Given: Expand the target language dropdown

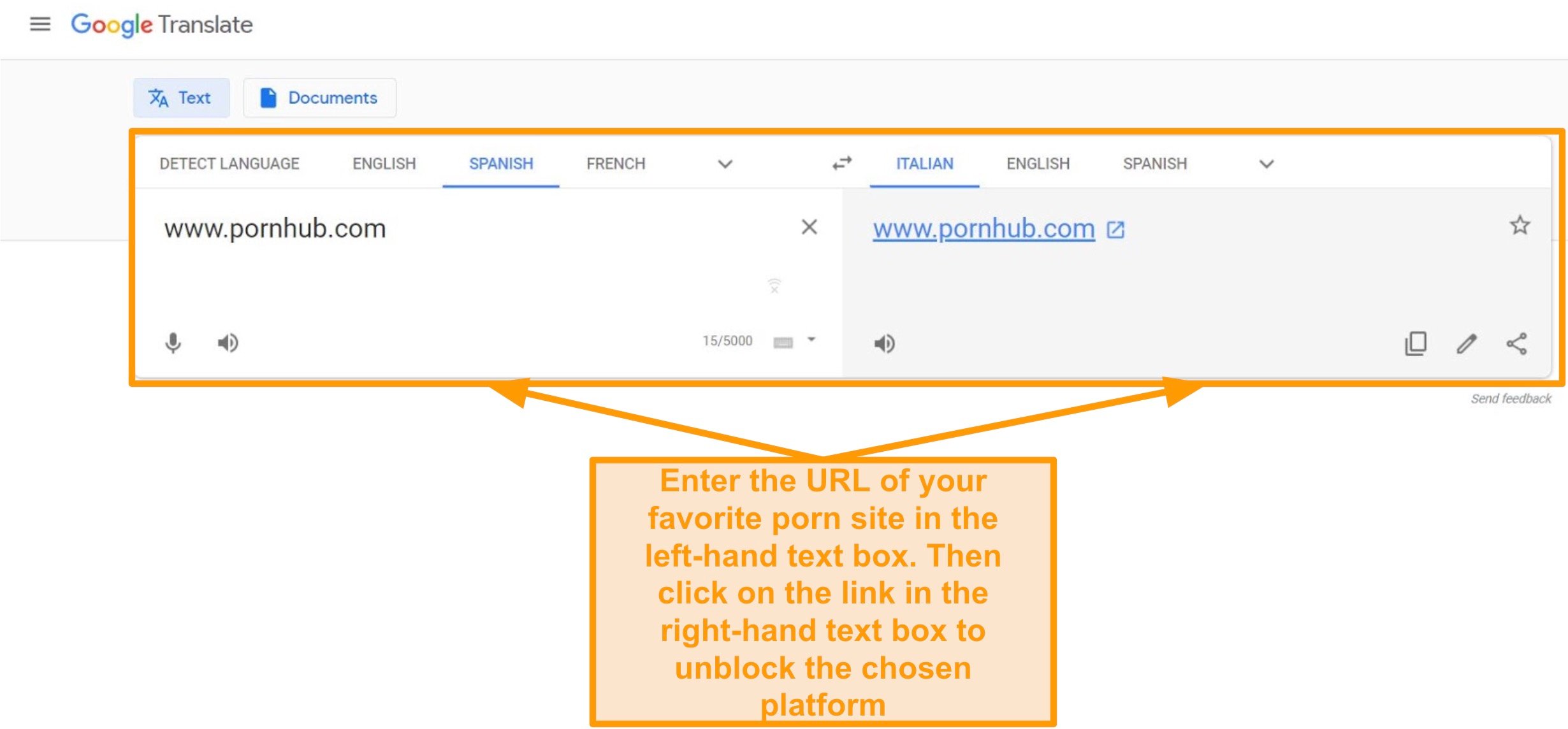Looking at the screenshot, I should (x=1266, y=162).
